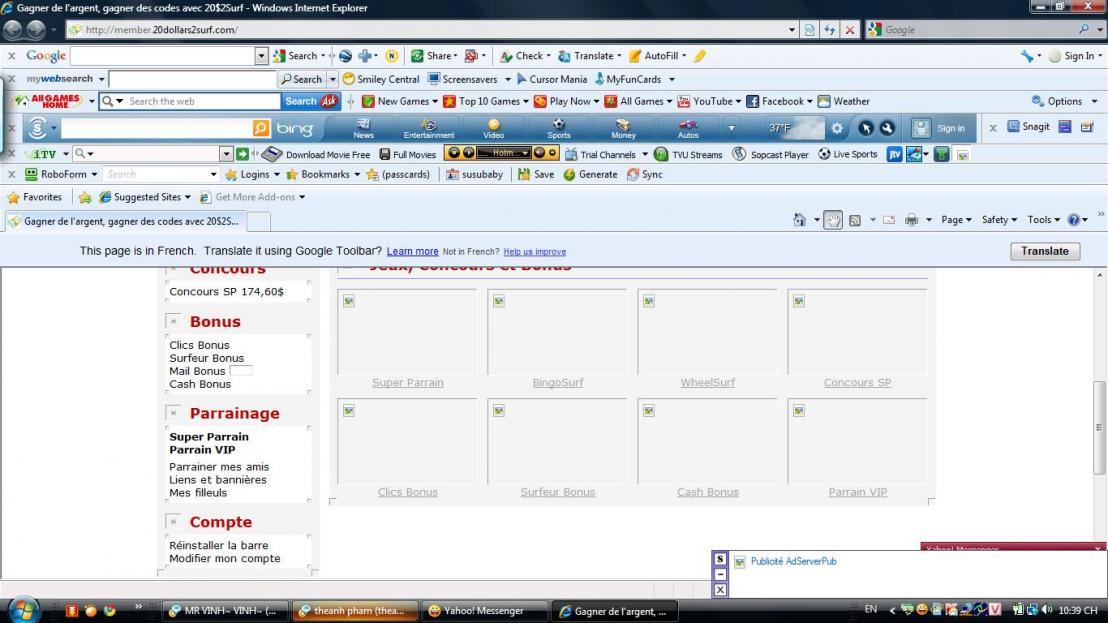Click the IE feeds icon
The width and height of the screenshot is (1108, 623).
click(x=855, y=220)
